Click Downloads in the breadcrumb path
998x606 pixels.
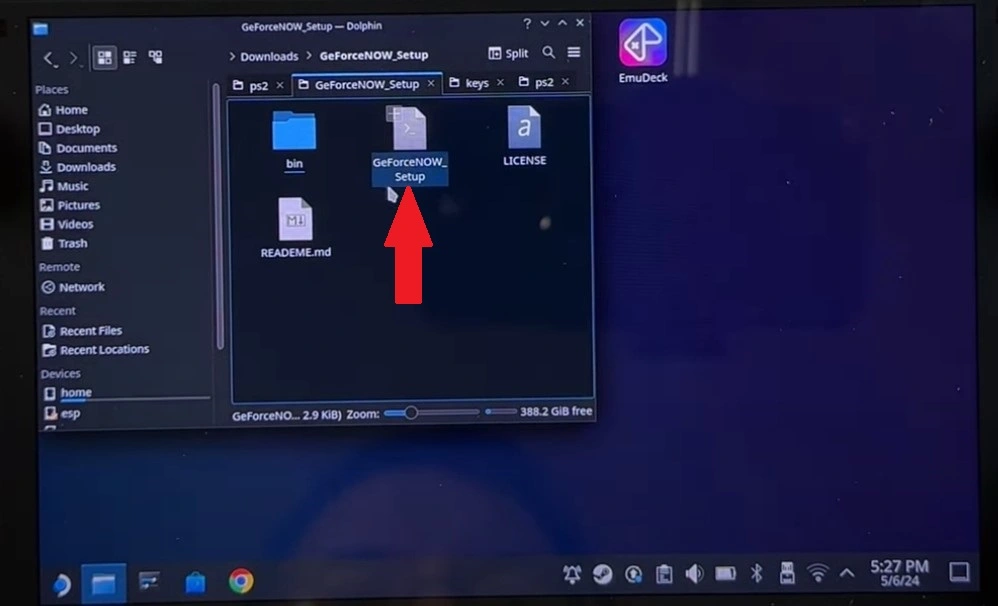[269, 56]
